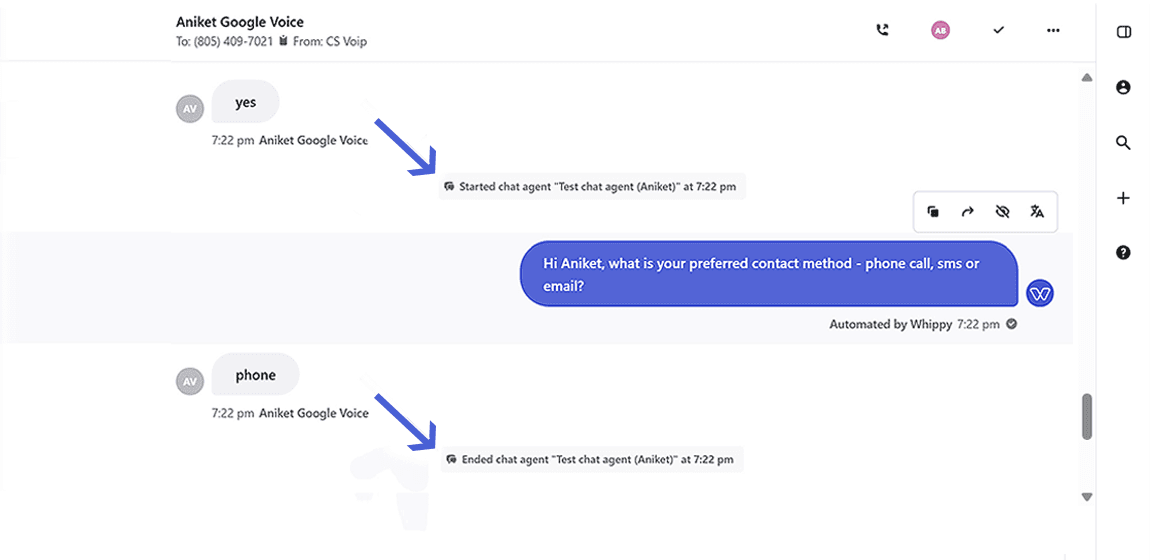Click the "Ended chat agent" event label
Viewport: 1150px width, 560px height.
point(593,460)
